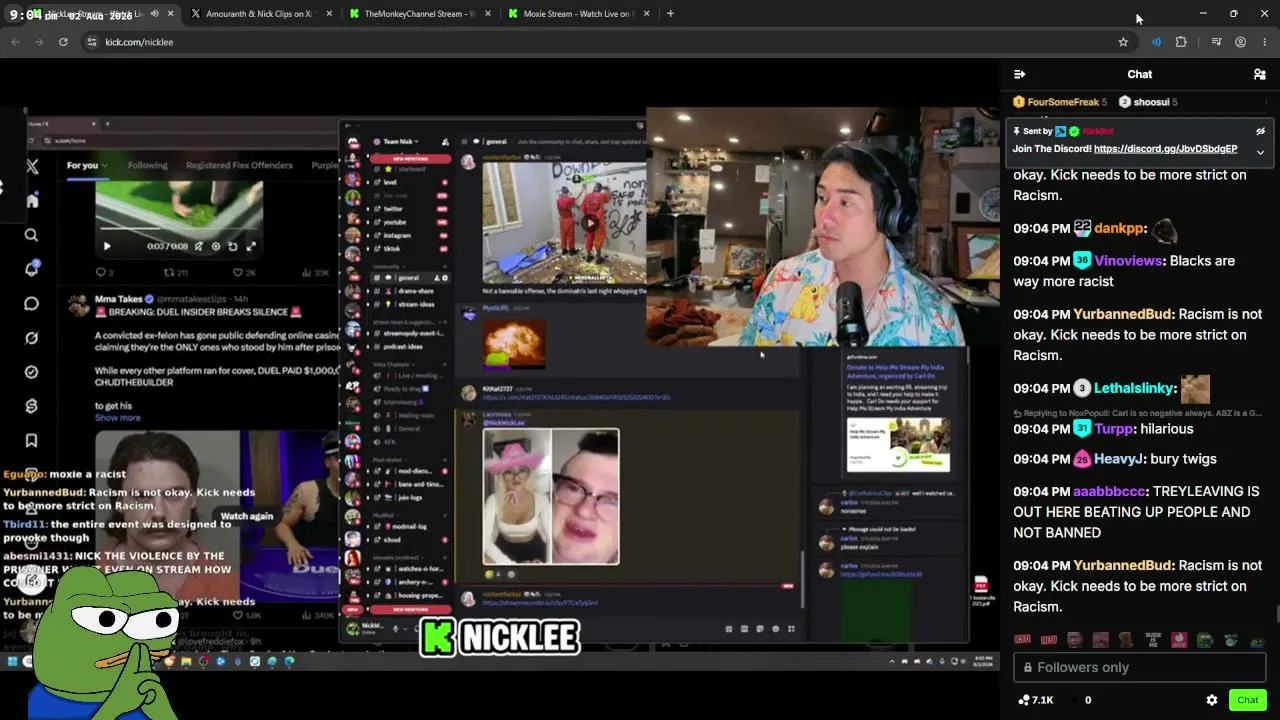
Task: Mute the audio-playing first tab
Action: tap(154, 14)
